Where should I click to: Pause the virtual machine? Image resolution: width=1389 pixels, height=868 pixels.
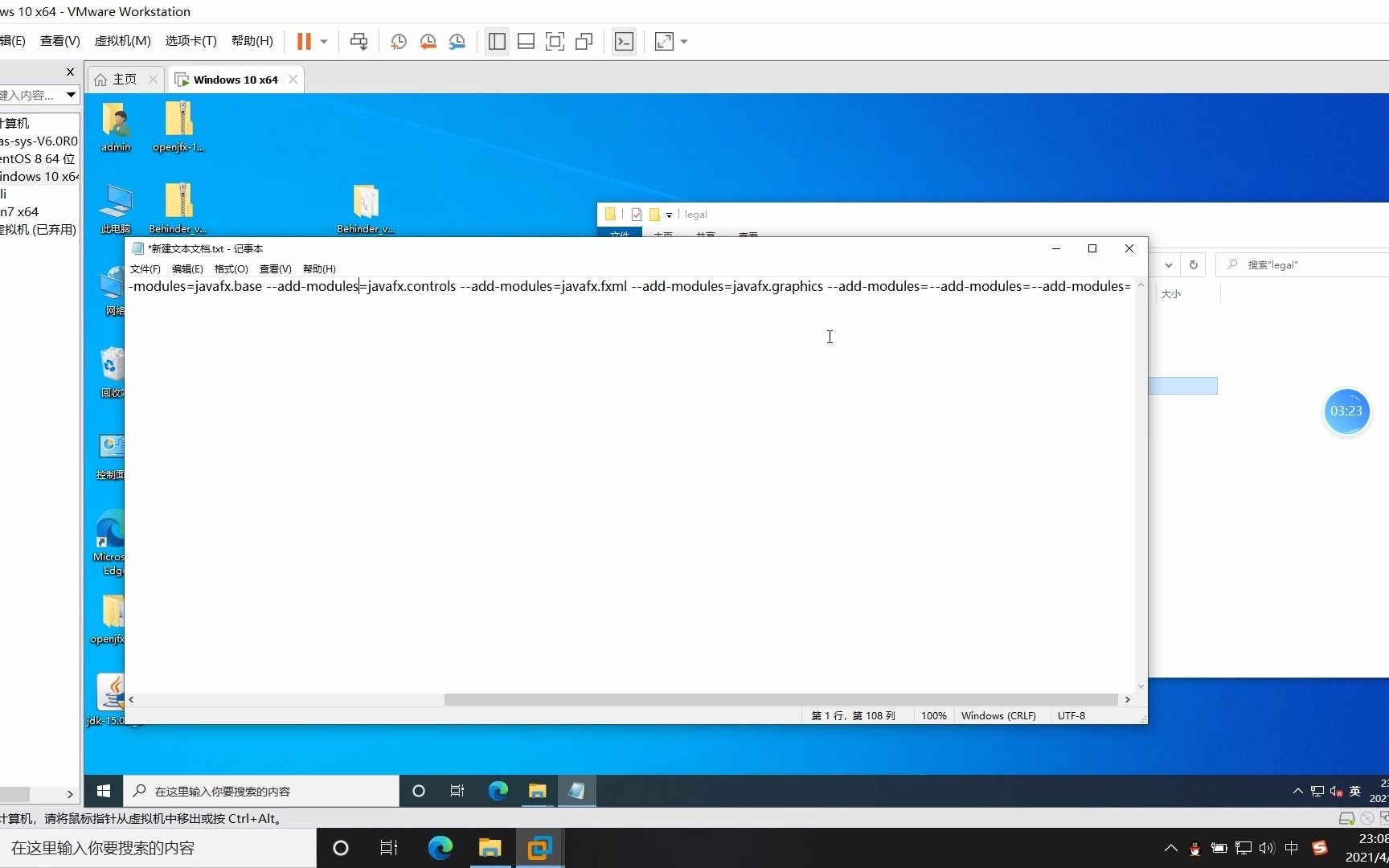(x=304, y=41)
